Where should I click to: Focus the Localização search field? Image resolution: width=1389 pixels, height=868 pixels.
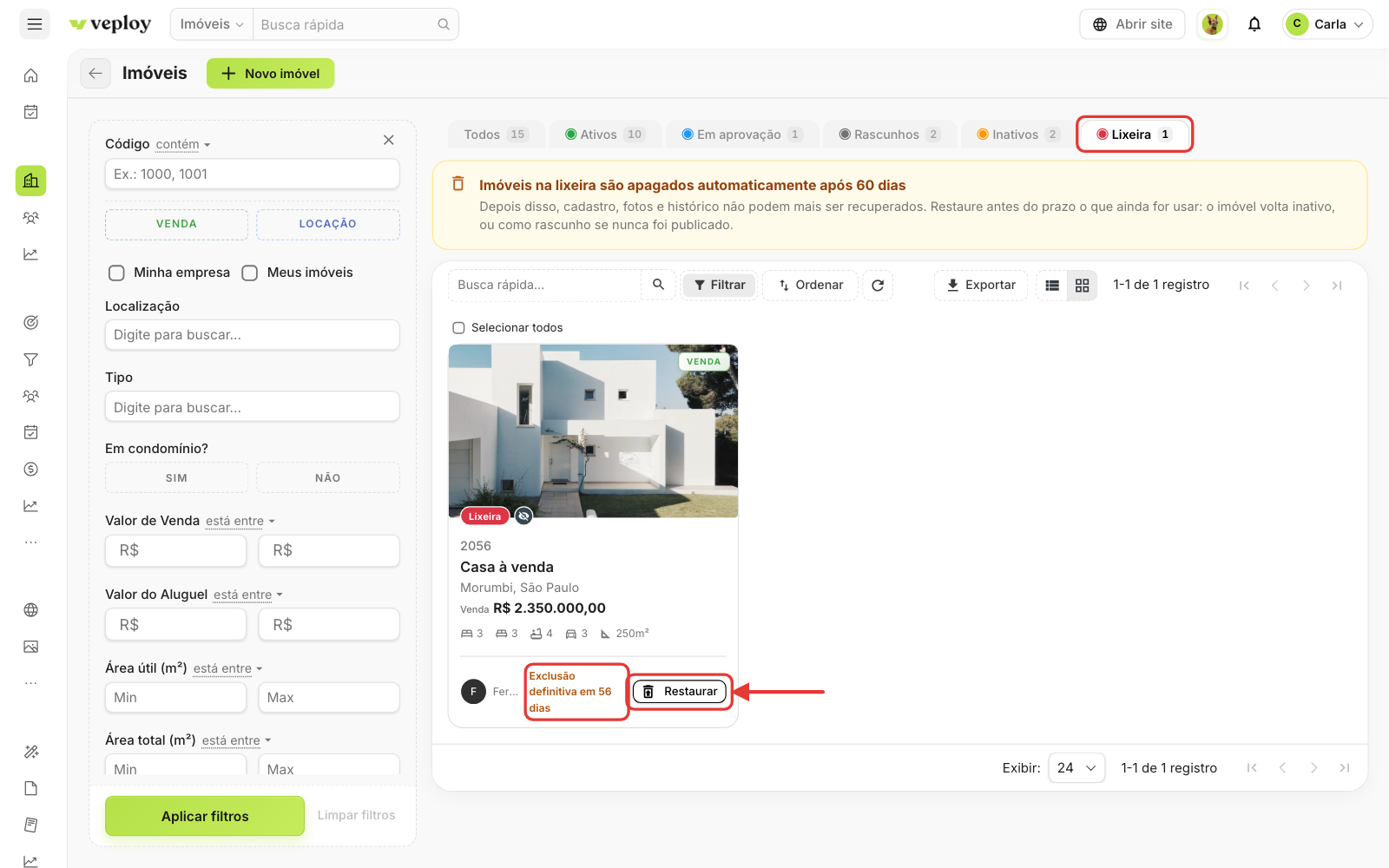(x=253, y=335)
